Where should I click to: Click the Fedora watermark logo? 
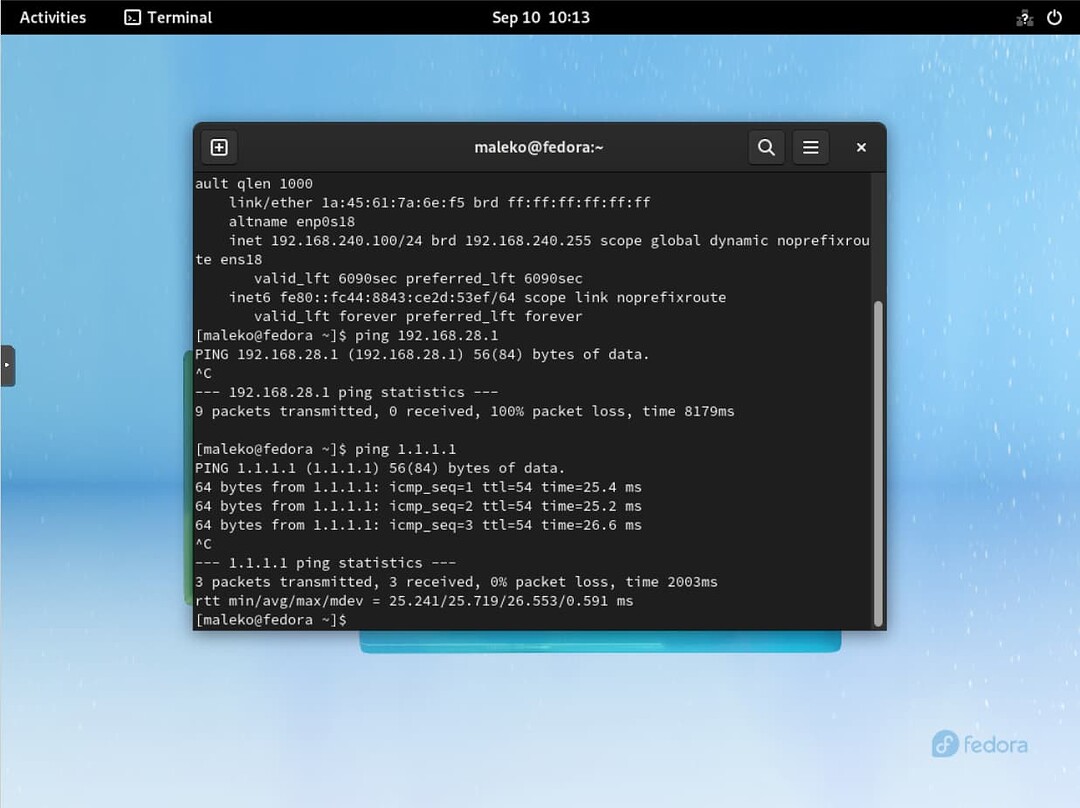pyautogui.click(x=978, y=744)
